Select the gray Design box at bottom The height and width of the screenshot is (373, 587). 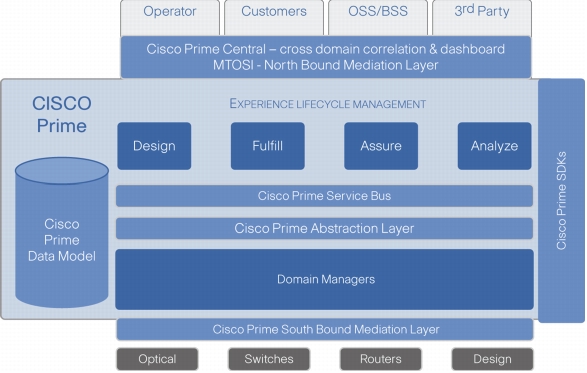pos(492,359)
